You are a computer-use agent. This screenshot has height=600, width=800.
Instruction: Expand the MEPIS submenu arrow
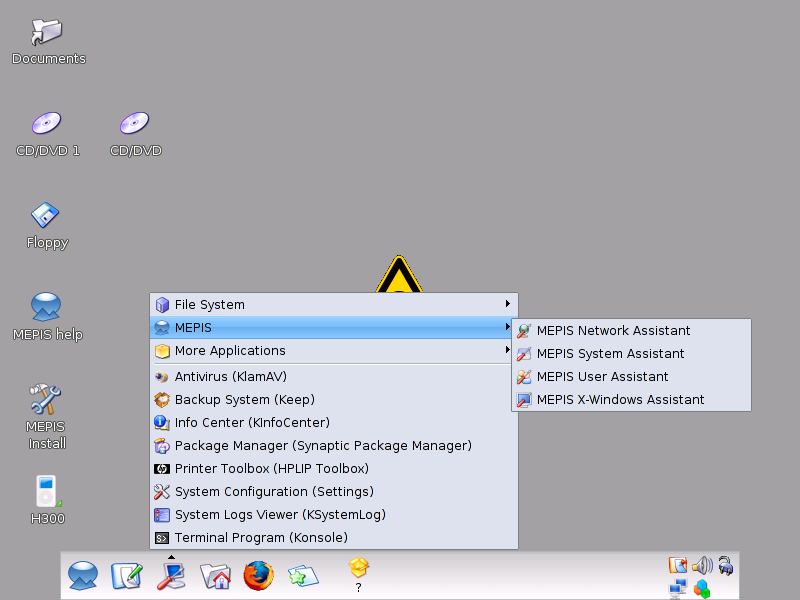coord(508,327)
